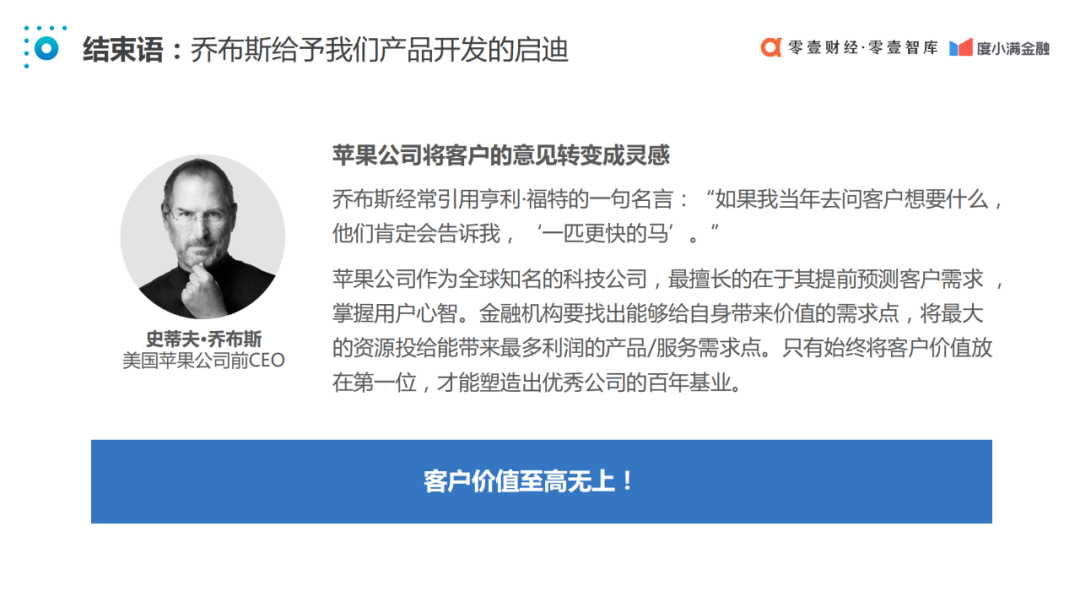
Task: Click the 结束语 slide title text
Action: pos(123,50)
